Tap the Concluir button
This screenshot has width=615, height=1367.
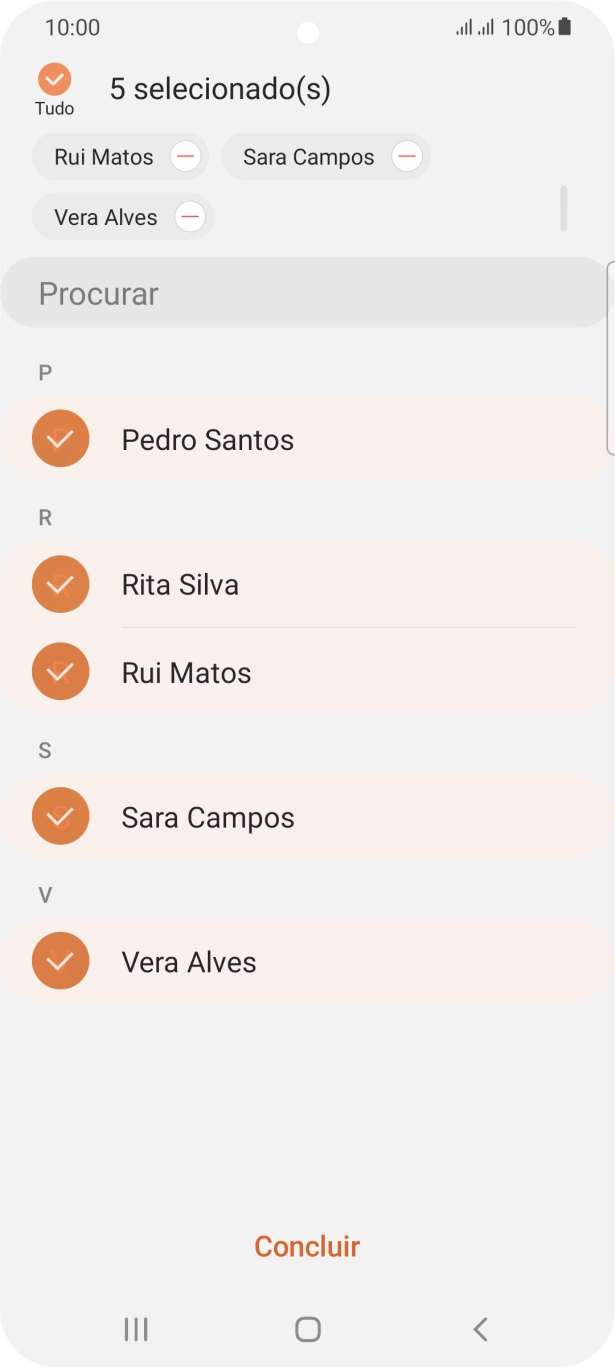(307, 1246)
